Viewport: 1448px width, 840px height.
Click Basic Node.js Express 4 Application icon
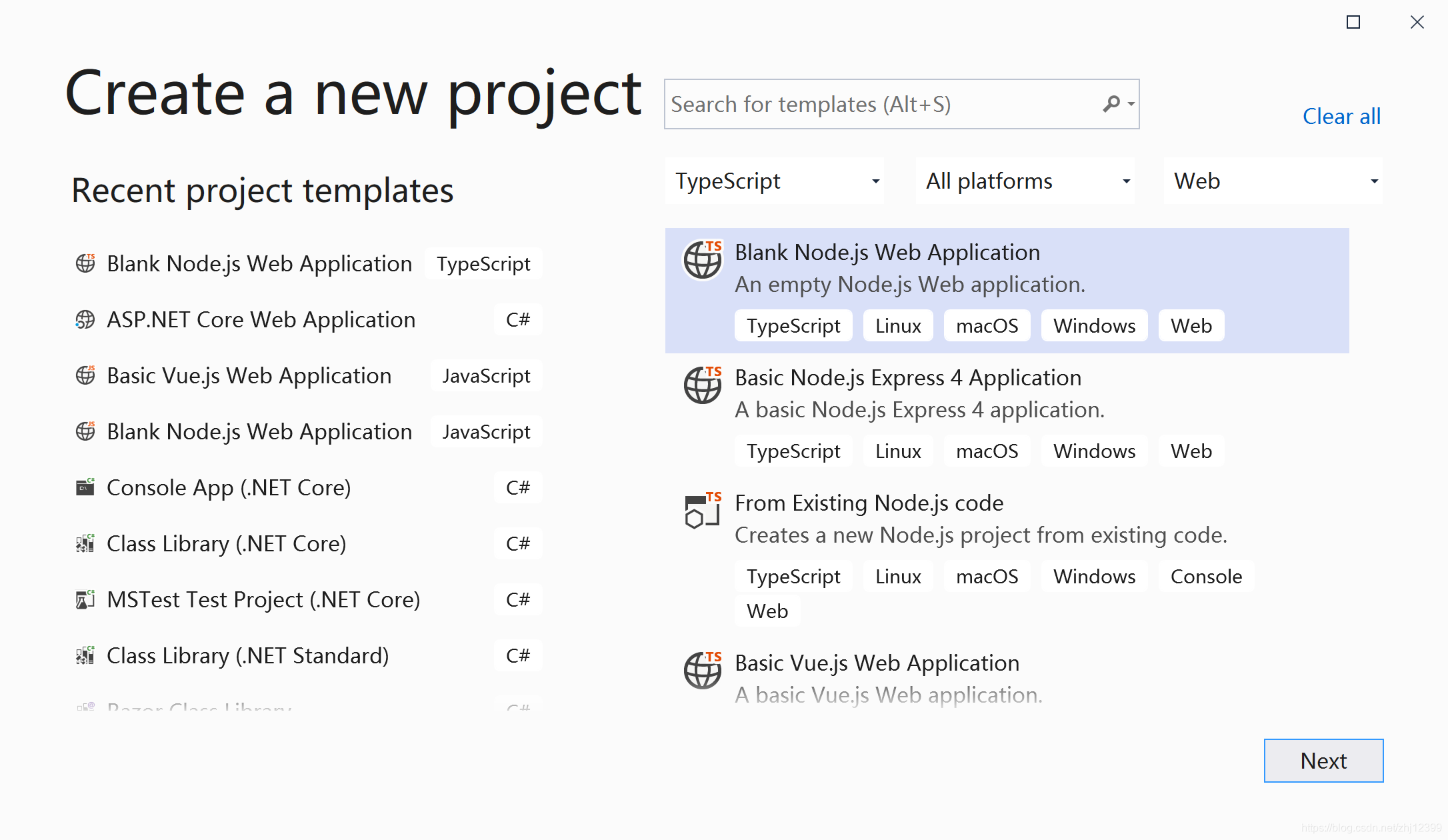[x=703, y=385]
